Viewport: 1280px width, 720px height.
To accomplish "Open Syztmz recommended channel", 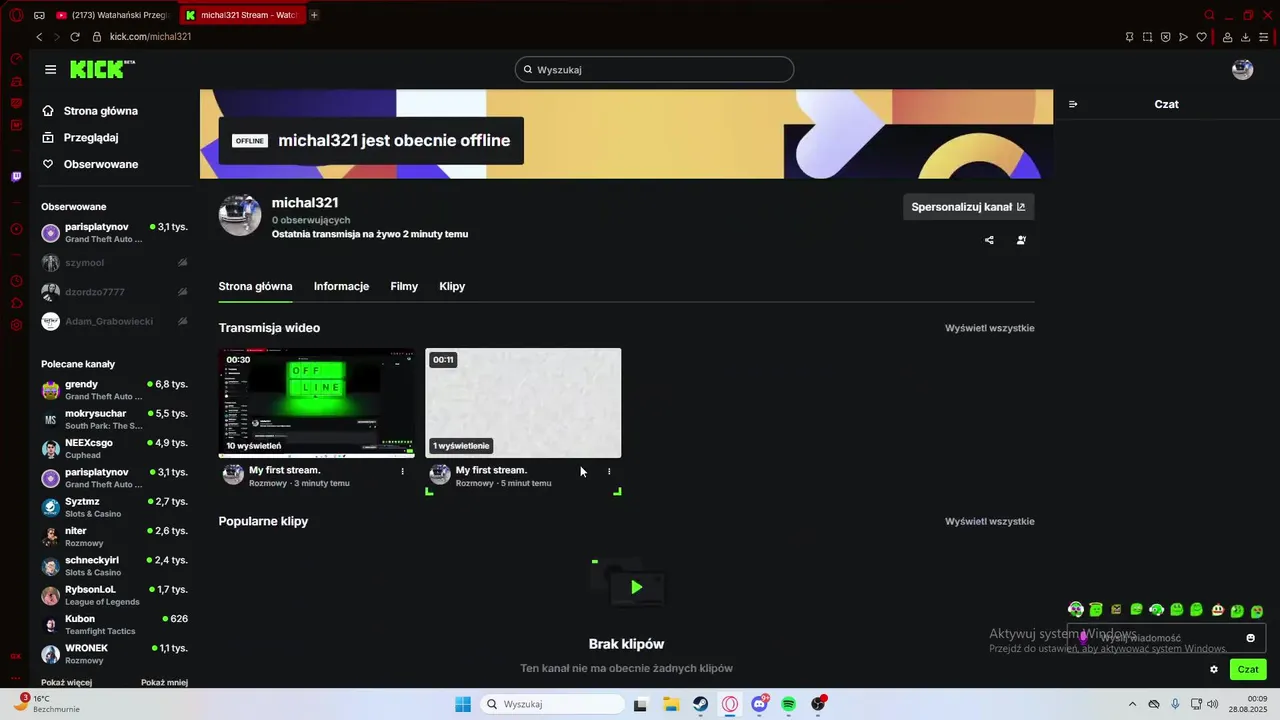I will (x=115, y=507).
